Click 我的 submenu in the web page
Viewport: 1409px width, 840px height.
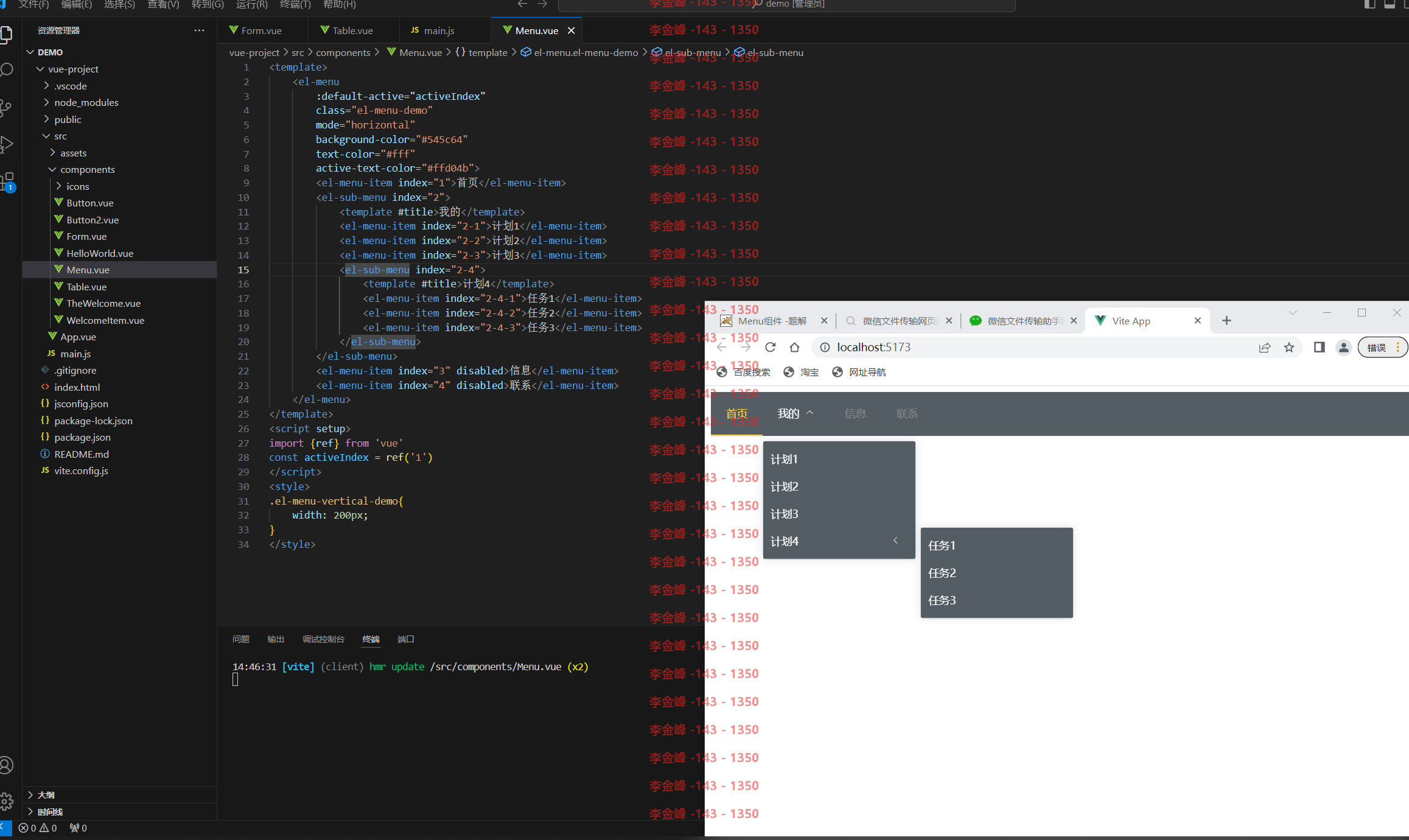pos(795,414)
